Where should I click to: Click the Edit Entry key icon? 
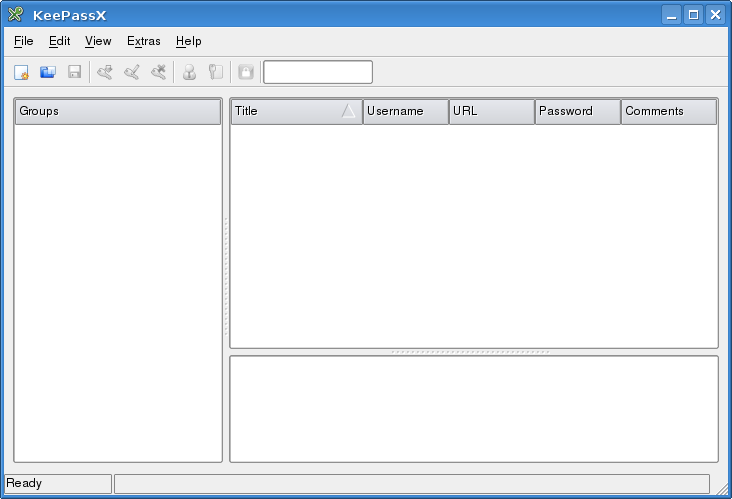pyautogui.click(x=131, y=72)
